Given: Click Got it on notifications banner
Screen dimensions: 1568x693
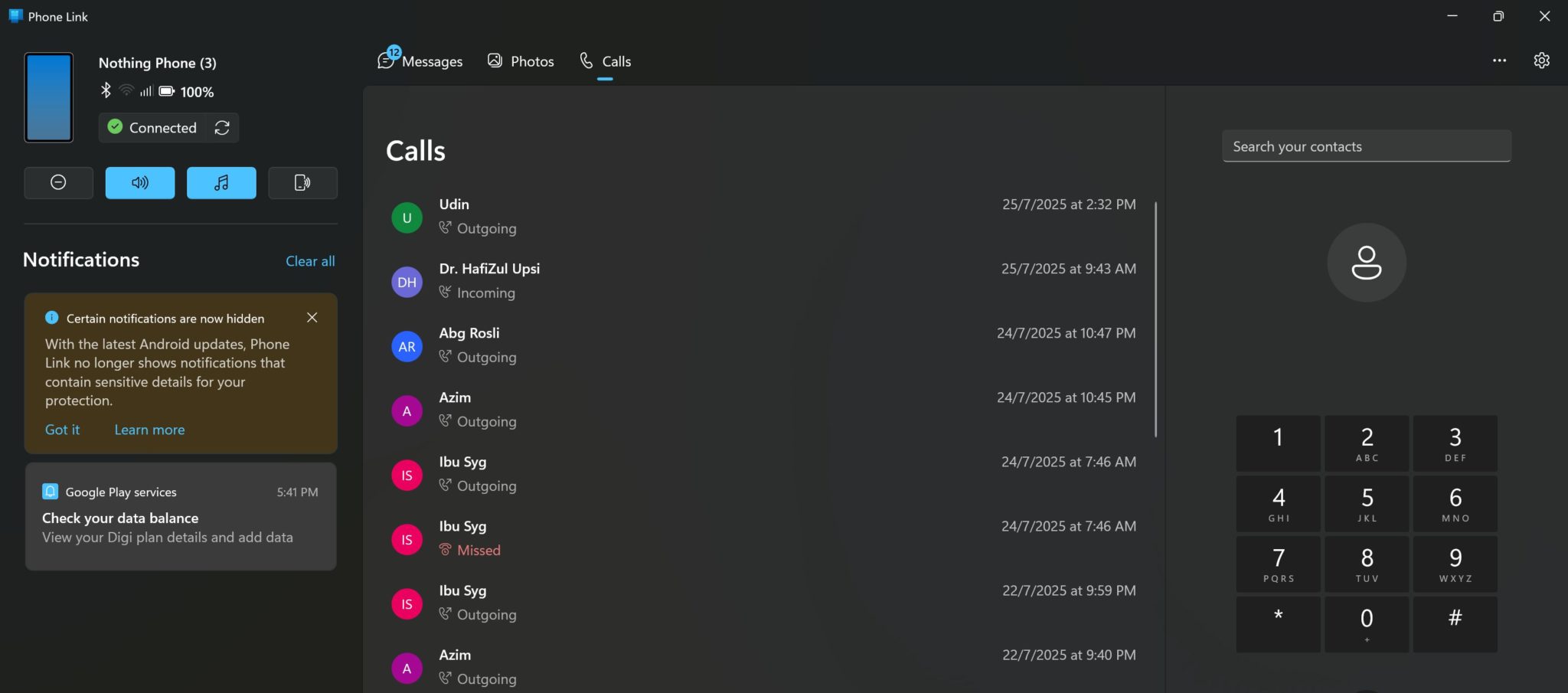Looking at the screenshot, I should tap(62, 430).
